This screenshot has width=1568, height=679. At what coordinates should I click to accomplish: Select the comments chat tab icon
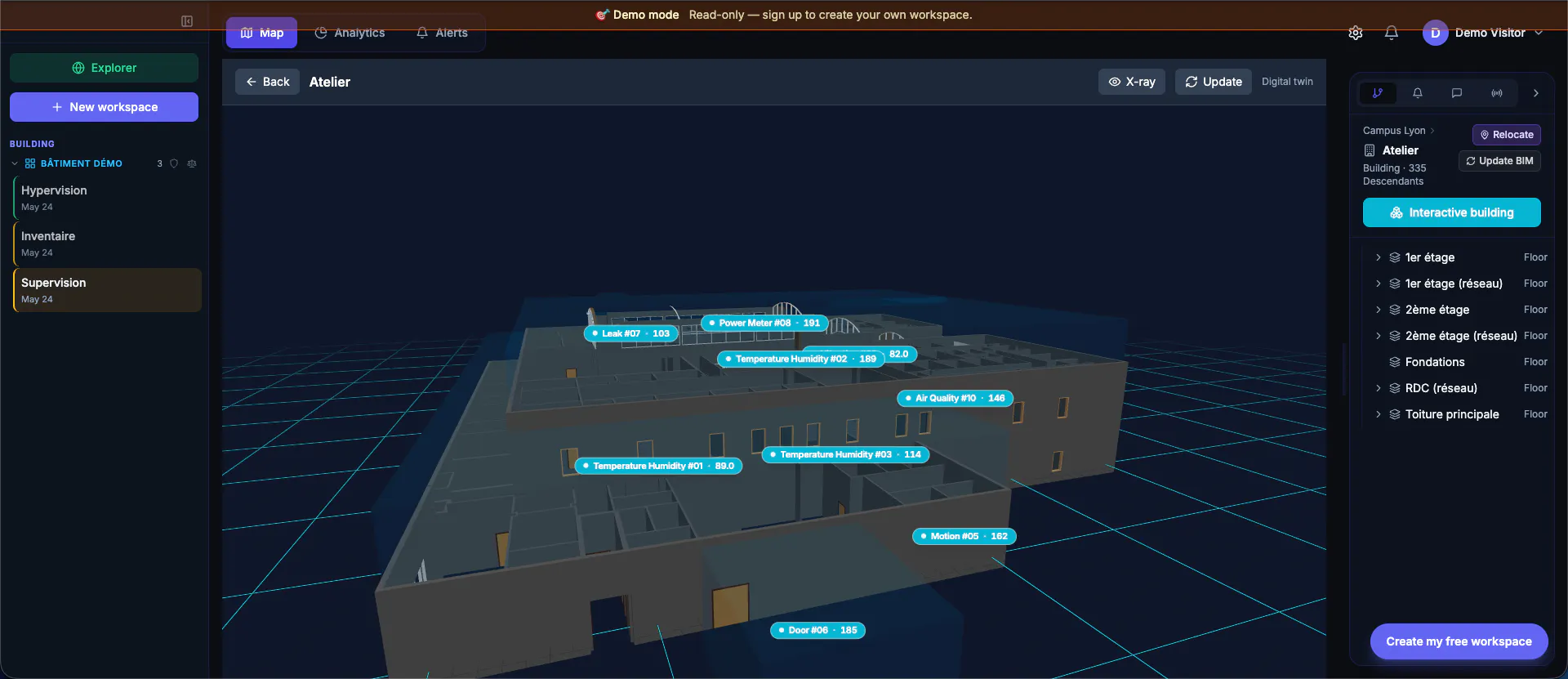tap(1457, 93)
